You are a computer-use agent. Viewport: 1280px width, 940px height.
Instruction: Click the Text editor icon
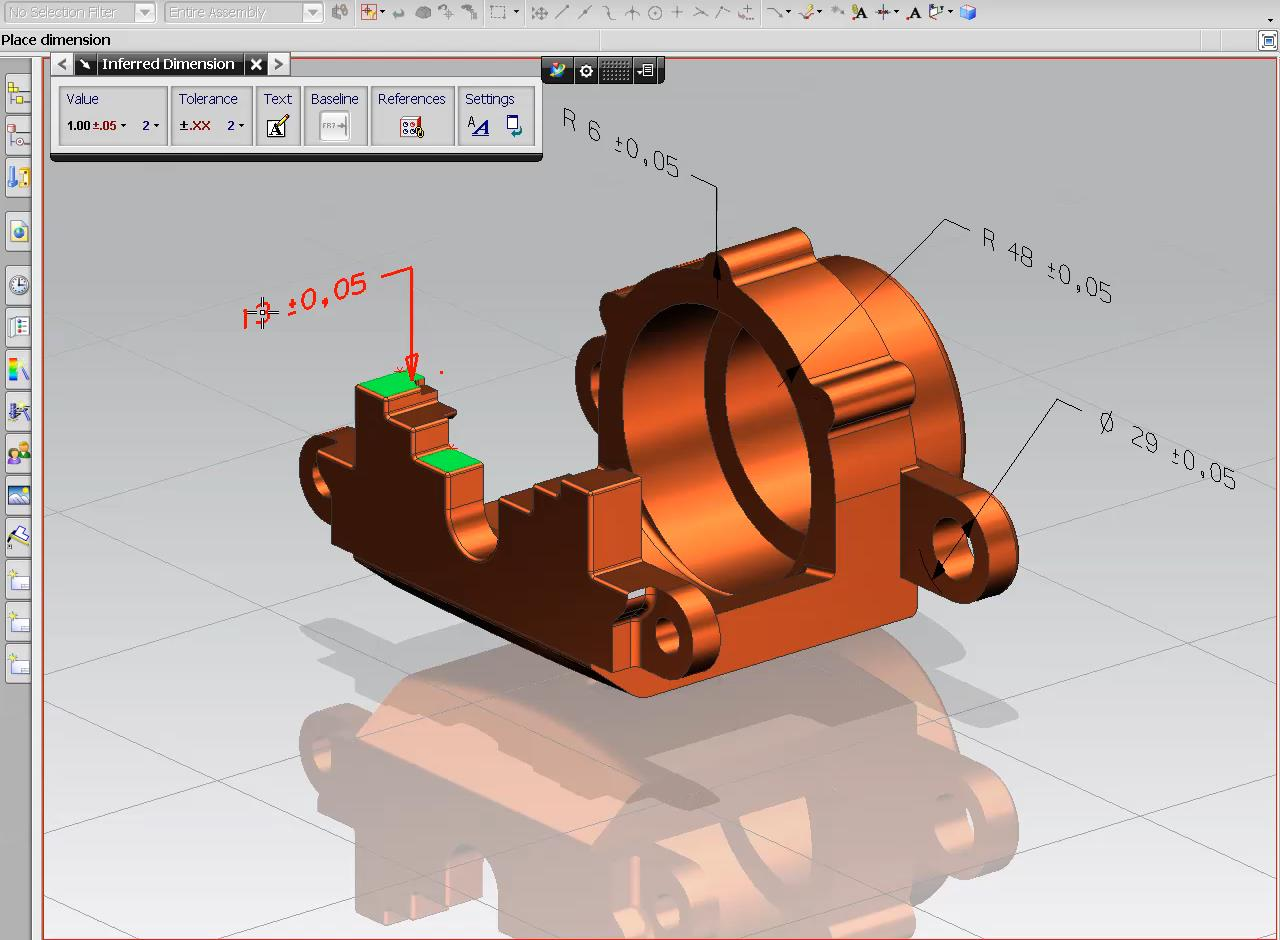278,126
